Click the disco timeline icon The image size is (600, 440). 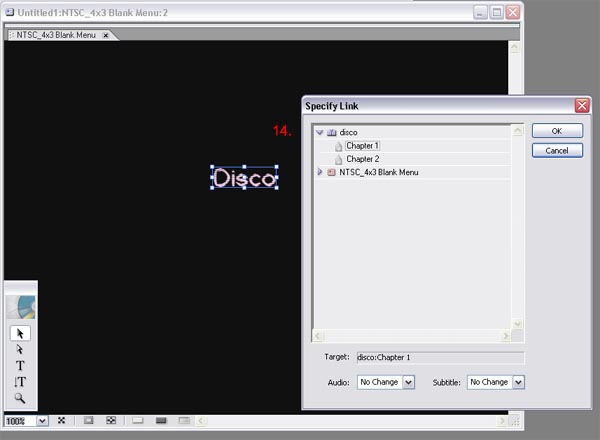[x=331, y=132]
